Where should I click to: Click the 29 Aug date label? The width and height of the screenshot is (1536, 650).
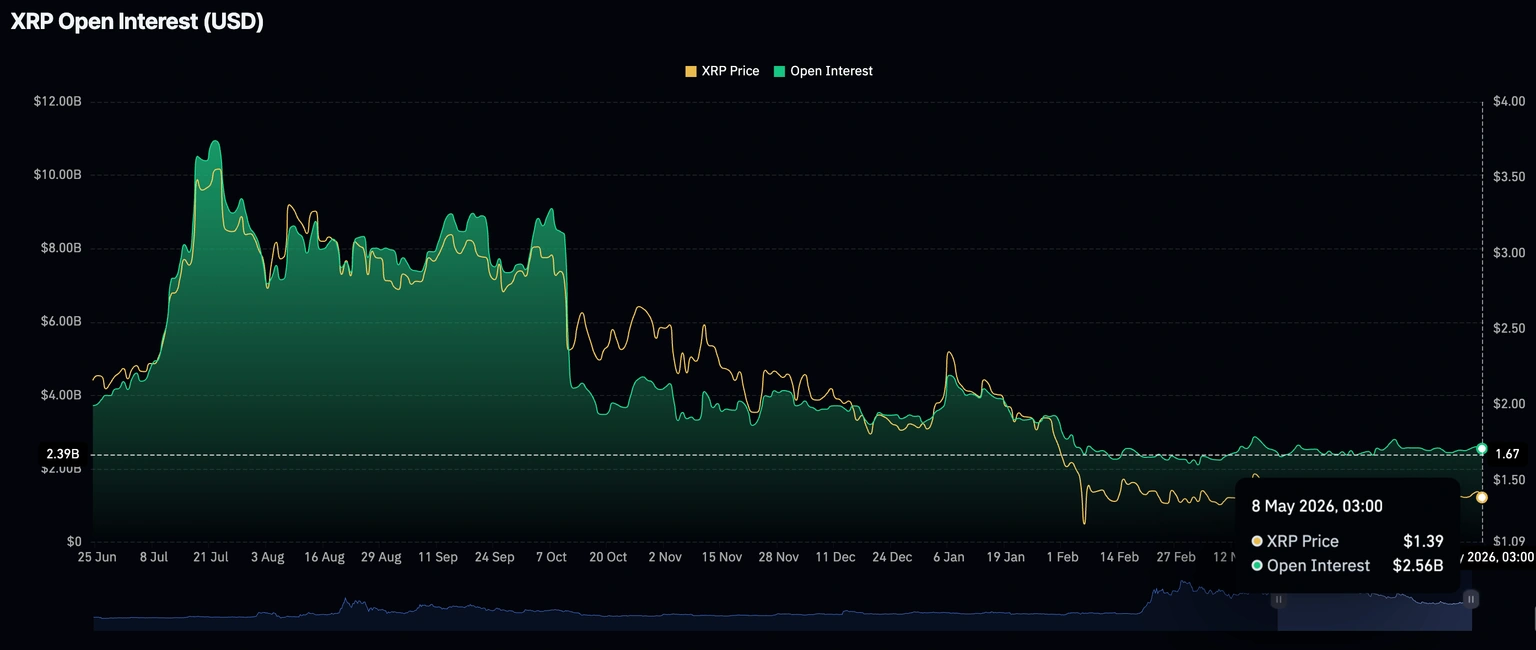click(381, 557)
